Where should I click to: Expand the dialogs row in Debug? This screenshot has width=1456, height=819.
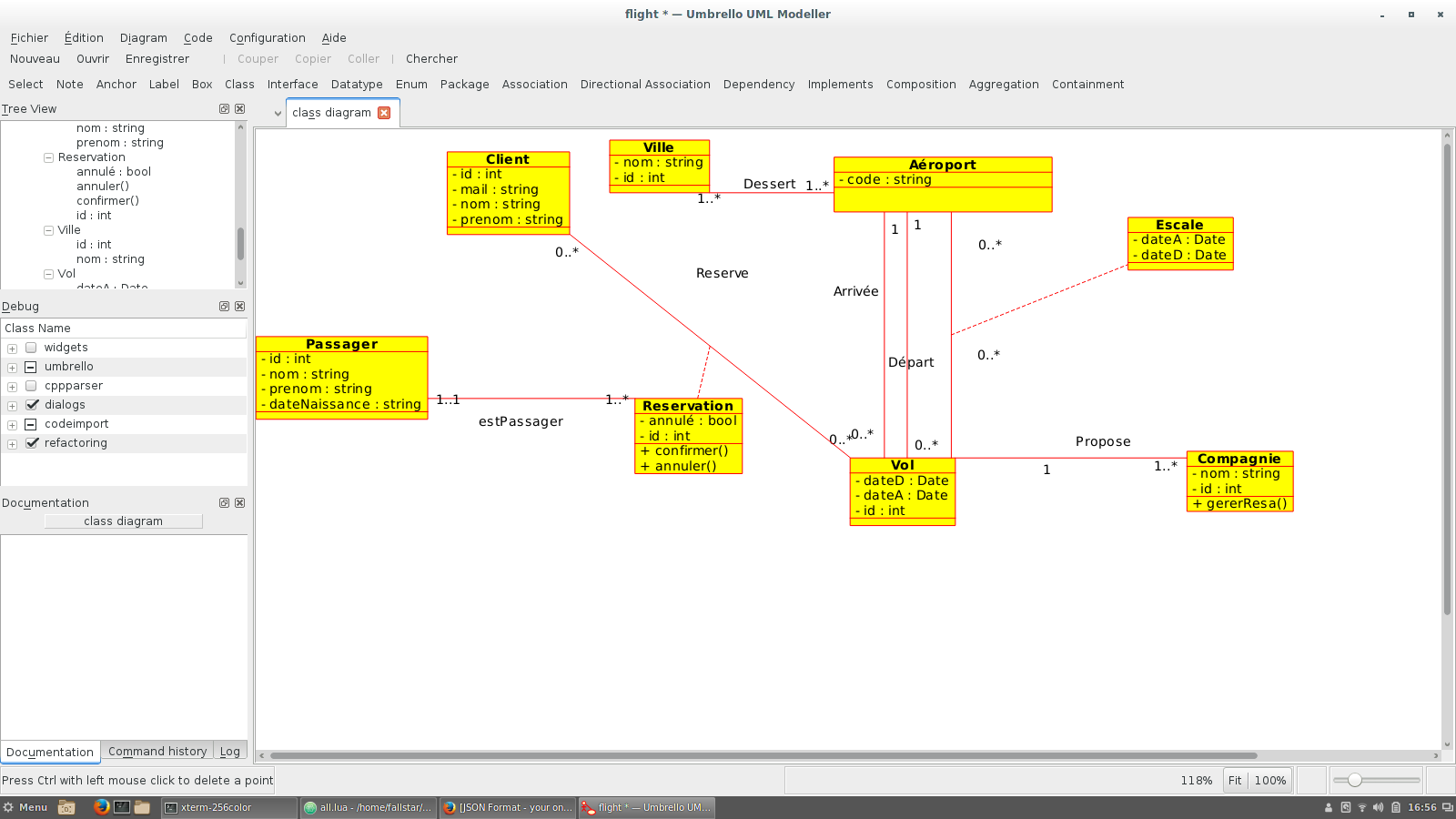pyautogui.click(x=12, y=406)
